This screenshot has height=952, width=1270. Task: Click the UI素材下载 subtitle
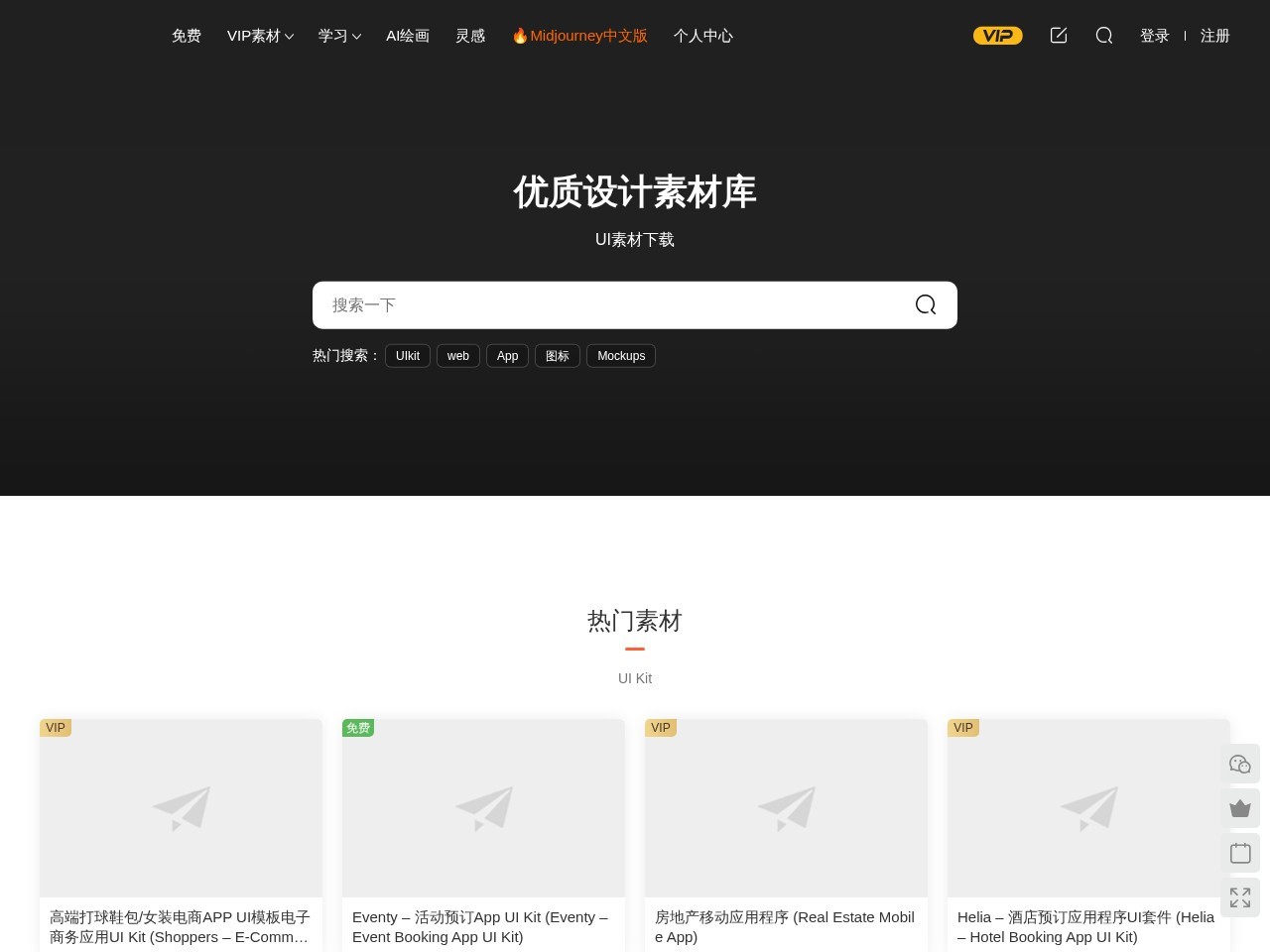tap(635, 240)
